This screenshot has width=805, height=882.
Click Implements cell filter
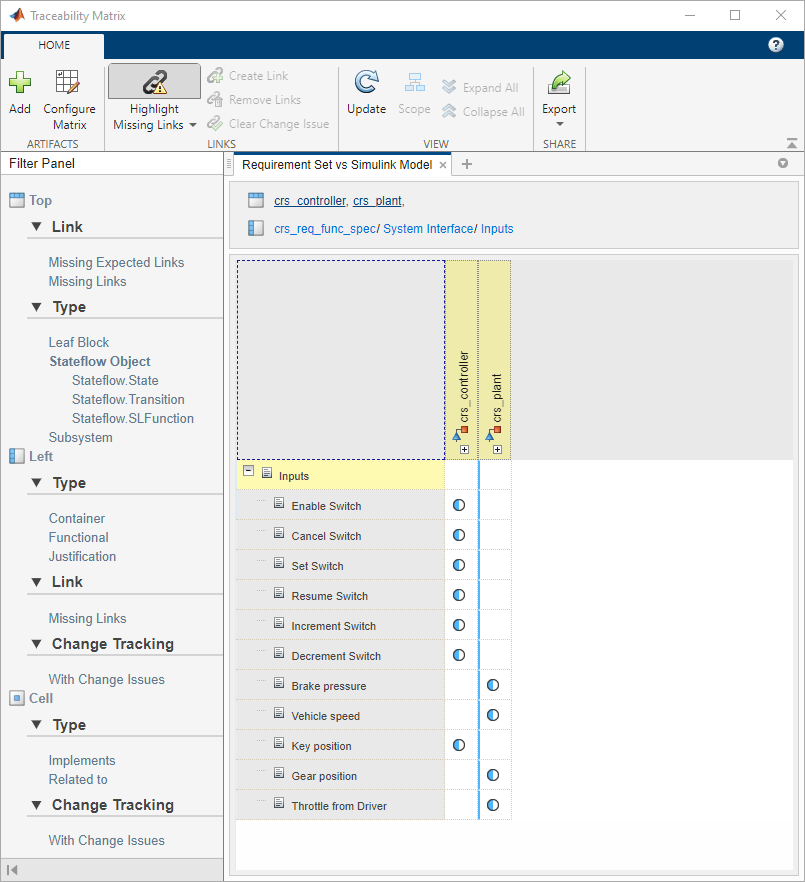pos(82,761)
